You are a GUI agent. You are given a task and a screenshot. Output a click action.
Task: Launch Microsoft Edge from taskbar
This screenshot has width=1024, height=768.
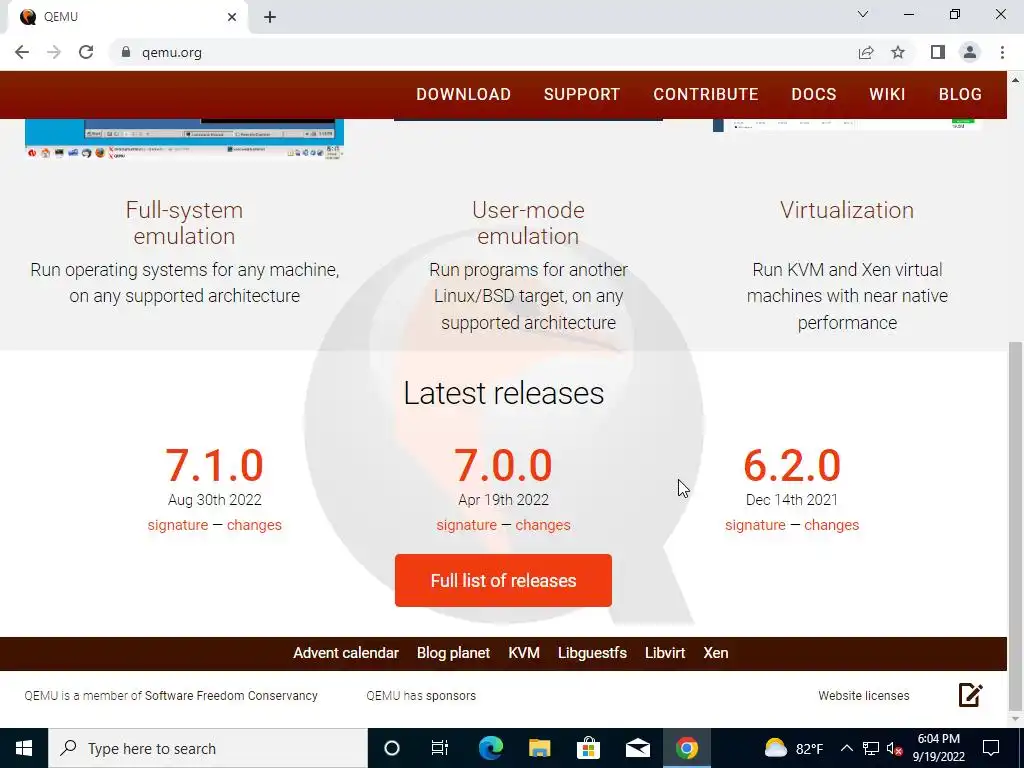pos(490,748)
